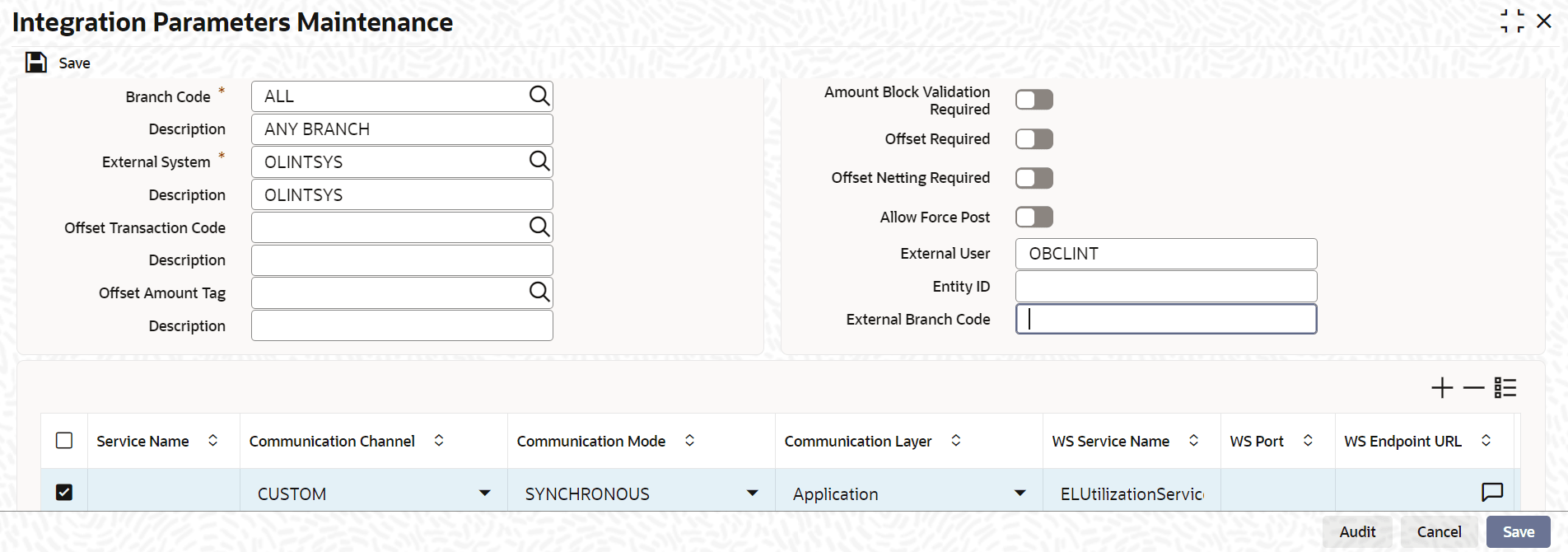Sort by WS Port column header
The height and width of the screenshot is (552, 1568).
tap(1308, 441)
